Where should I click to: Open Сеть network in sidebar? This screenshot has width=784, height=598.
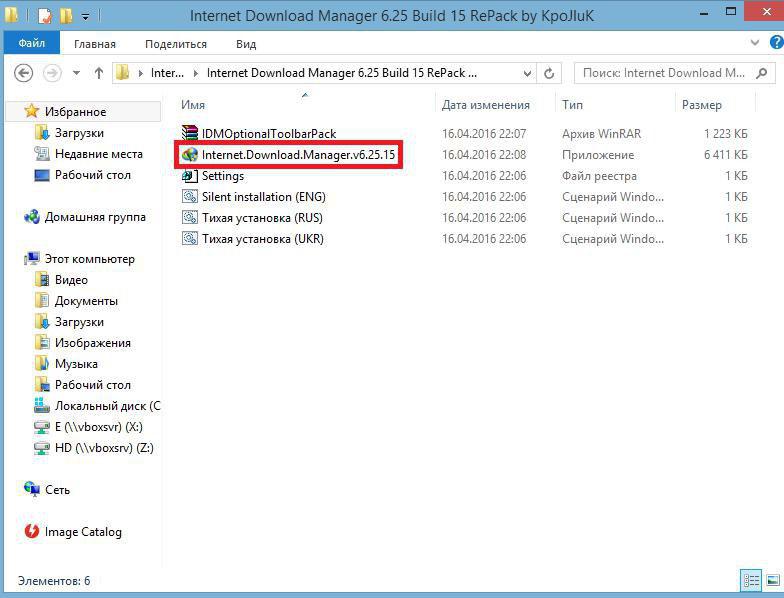point(57,490)
